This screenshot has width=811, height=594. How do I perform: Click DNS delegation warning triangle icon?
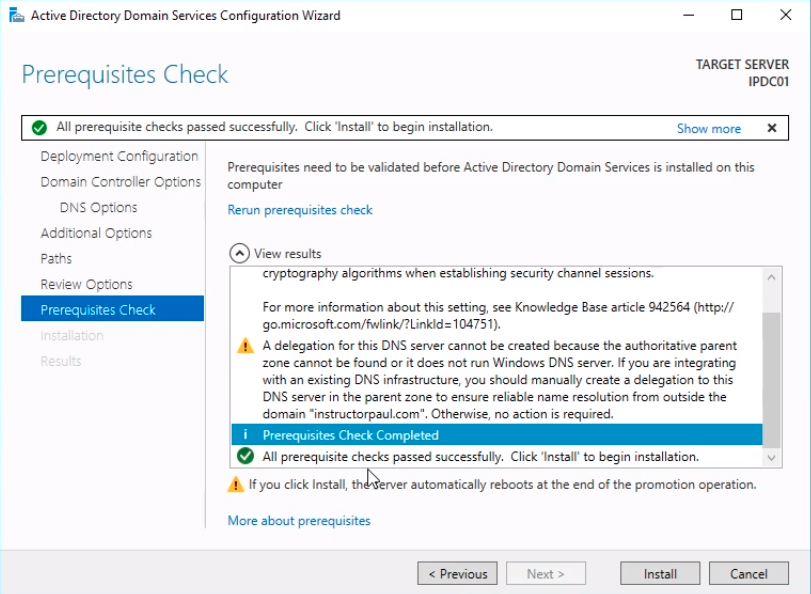point(245,346)
